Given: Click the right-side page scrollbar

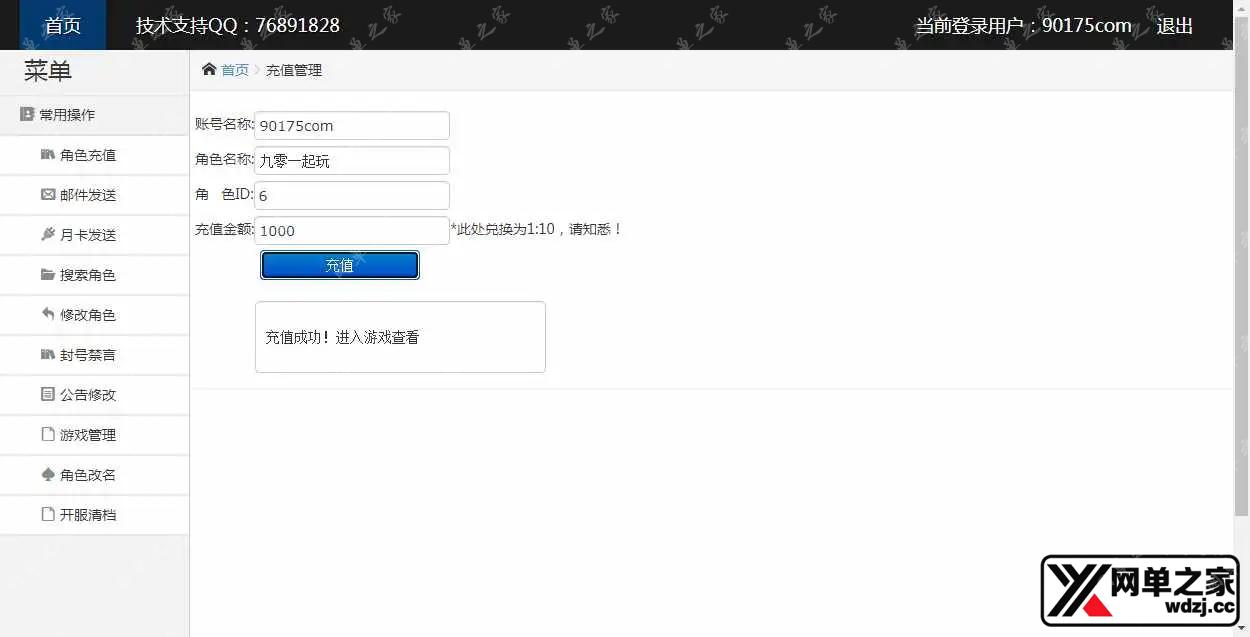Looking at the screenshot, I should click(1243, 300).
